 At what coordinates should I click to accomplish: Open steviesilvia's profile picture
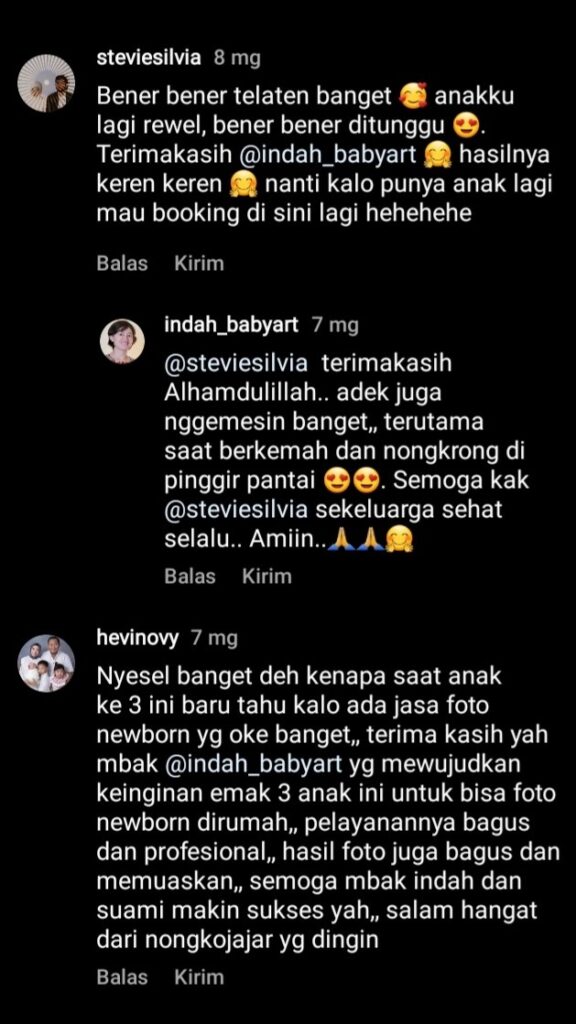46,84
